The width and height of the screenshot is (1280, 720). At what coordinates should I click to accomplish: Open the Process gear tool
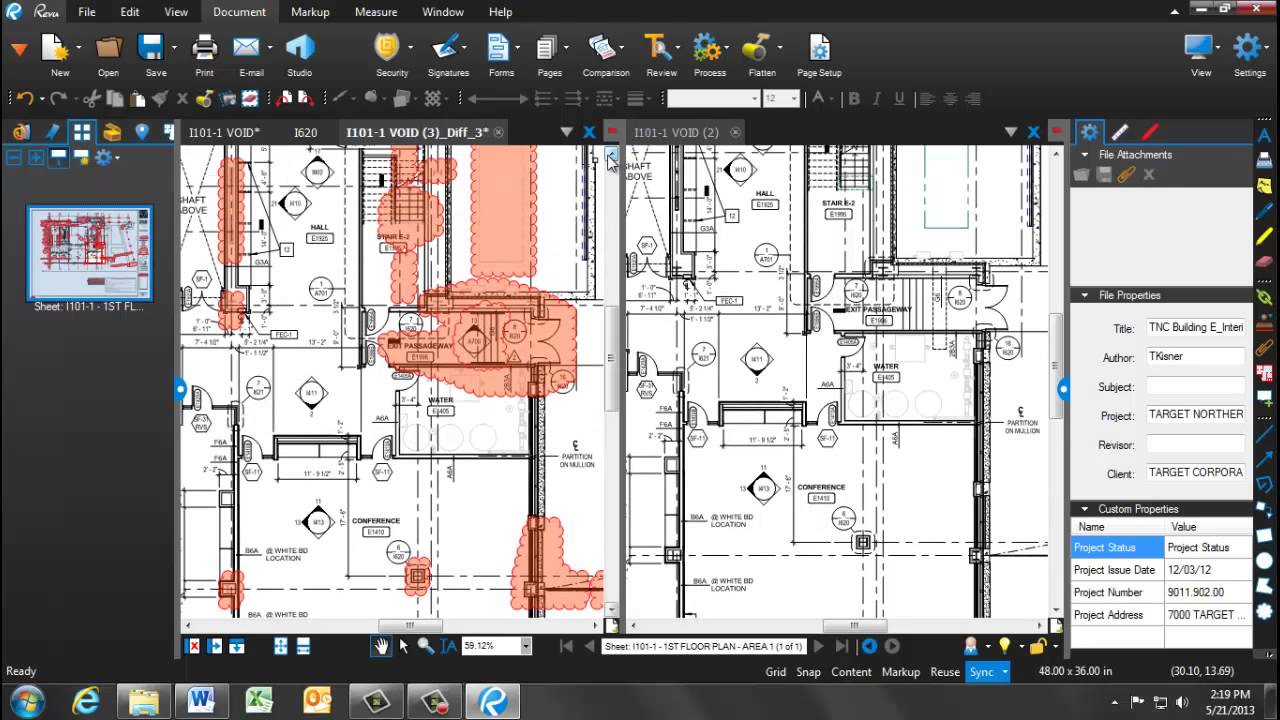coord(707,48)
